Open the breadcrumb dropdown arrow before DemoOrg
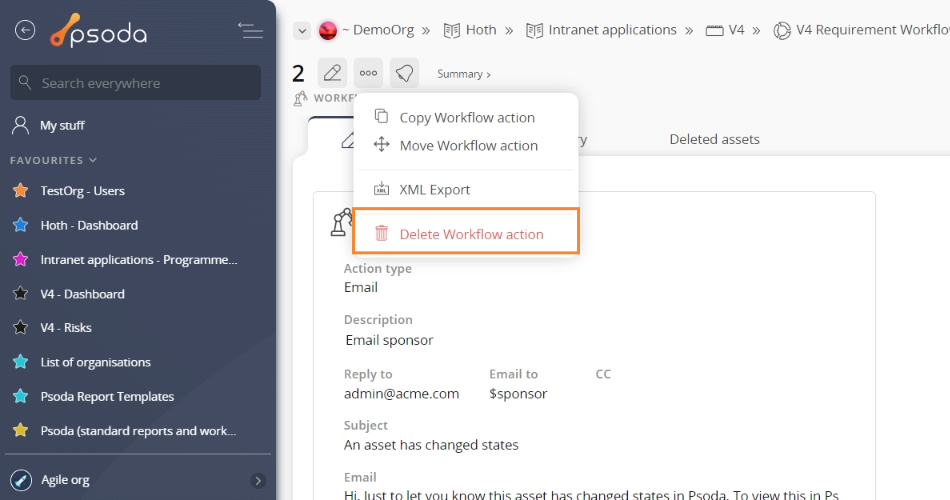 click(301, 31)
